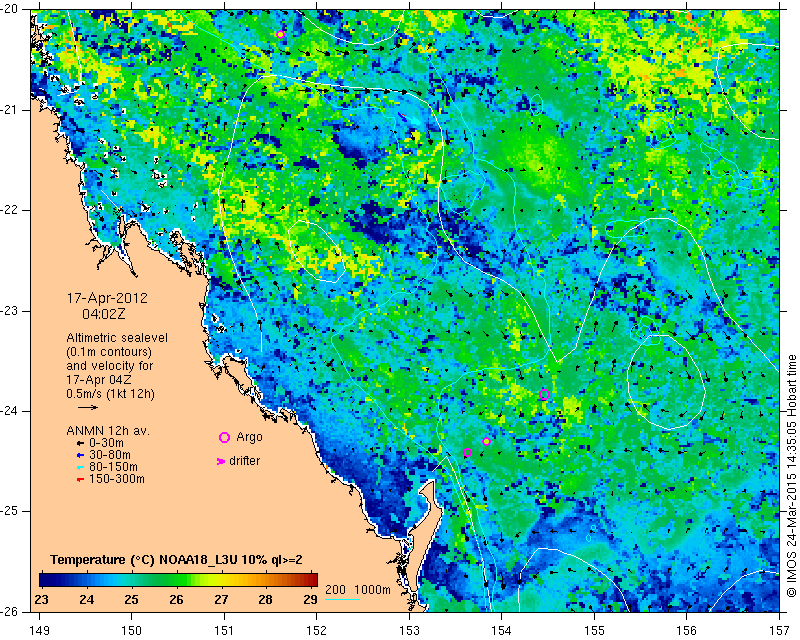Click the 'Argo' legend text
The image size is (800, 640).
[249, 437]
